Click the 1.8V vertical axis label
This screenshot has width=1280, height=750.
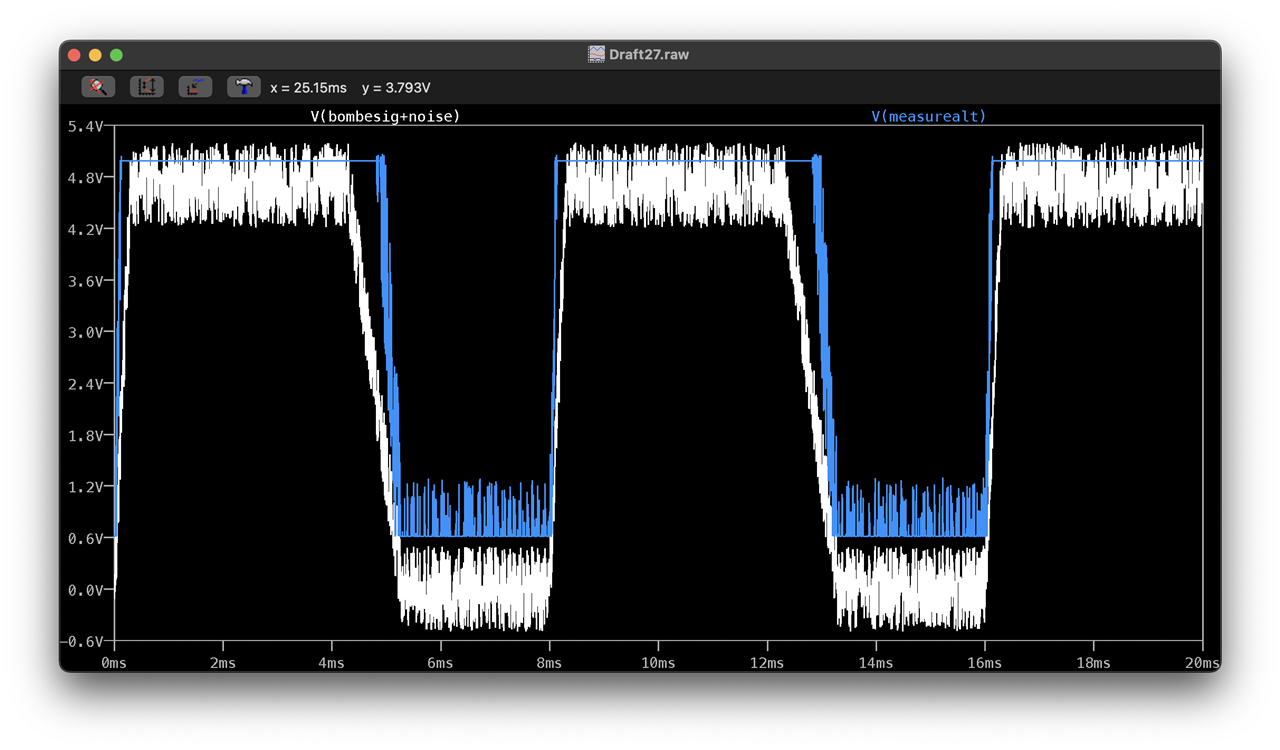[84, 435]
